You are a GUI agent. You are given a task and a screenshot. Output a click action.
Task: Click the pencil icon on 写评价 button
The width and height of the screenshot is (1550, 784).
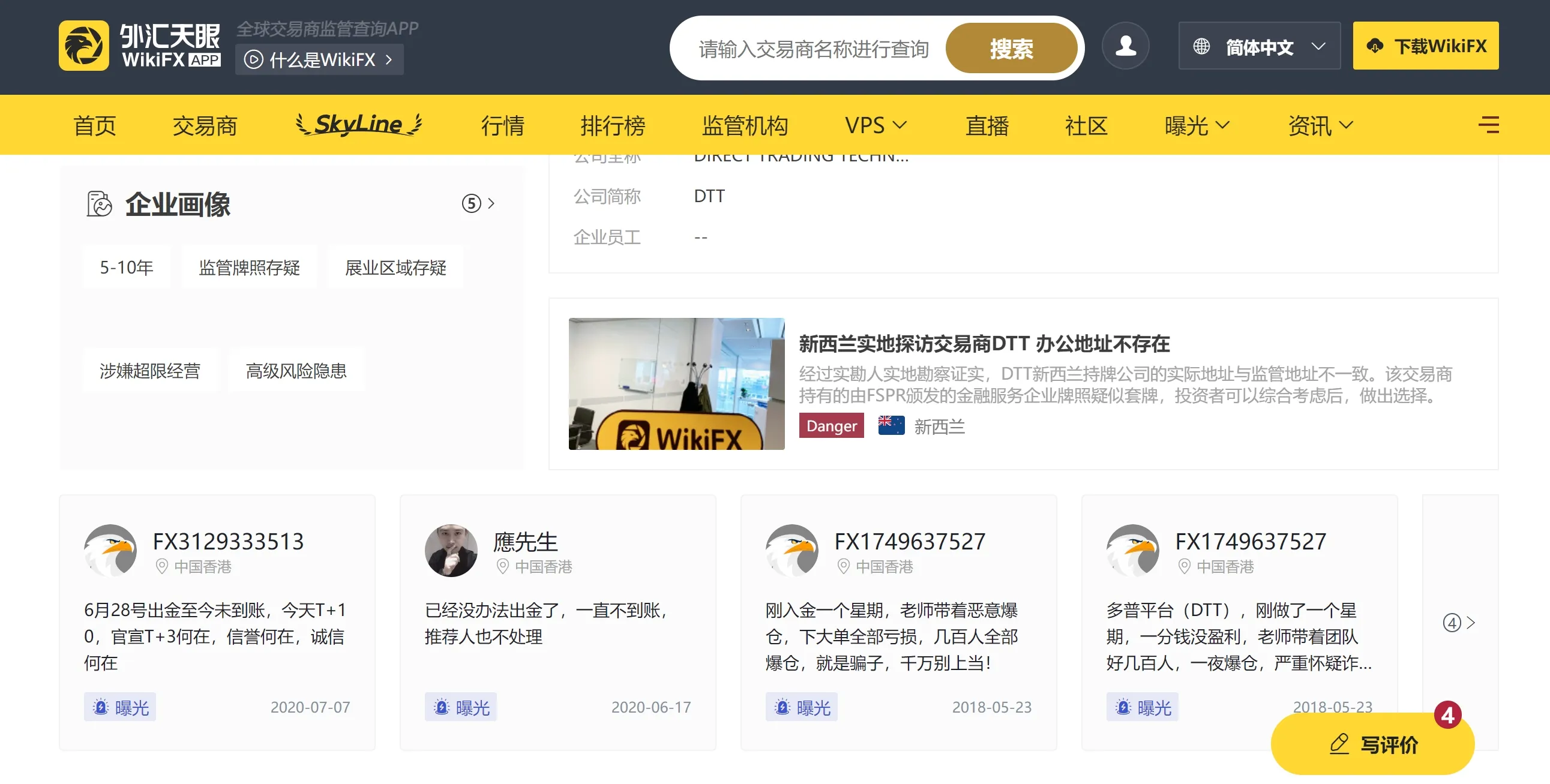click(1339, 744)
